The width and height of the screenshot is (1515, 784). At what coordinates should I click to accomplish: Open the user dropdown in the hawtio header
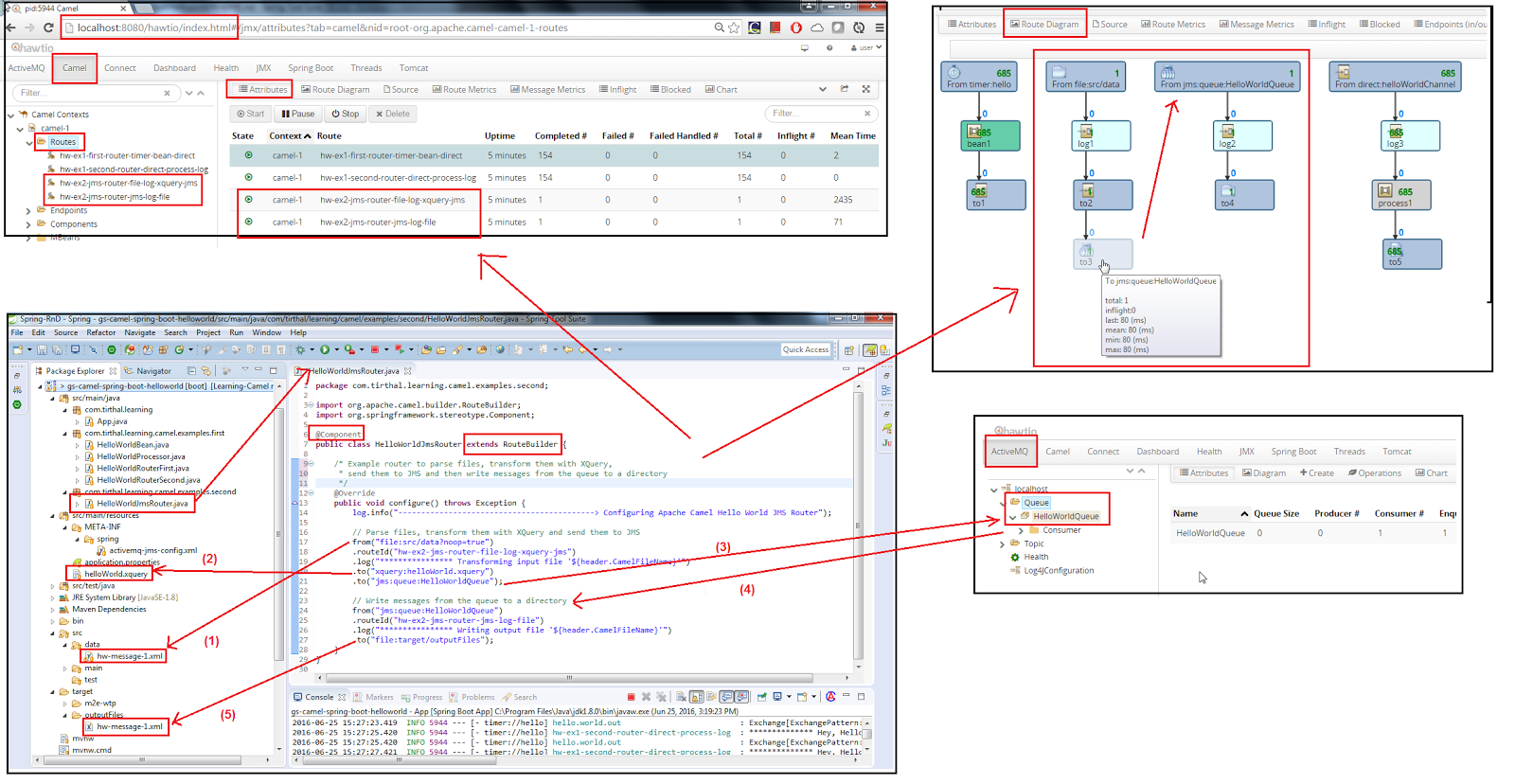pyautogui.click(x=866, y=47)
